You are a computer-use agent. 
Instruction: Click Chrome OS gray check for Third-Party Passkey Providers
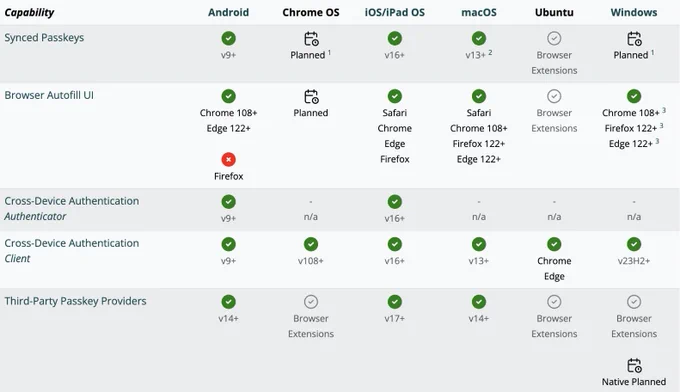point(311,302)
